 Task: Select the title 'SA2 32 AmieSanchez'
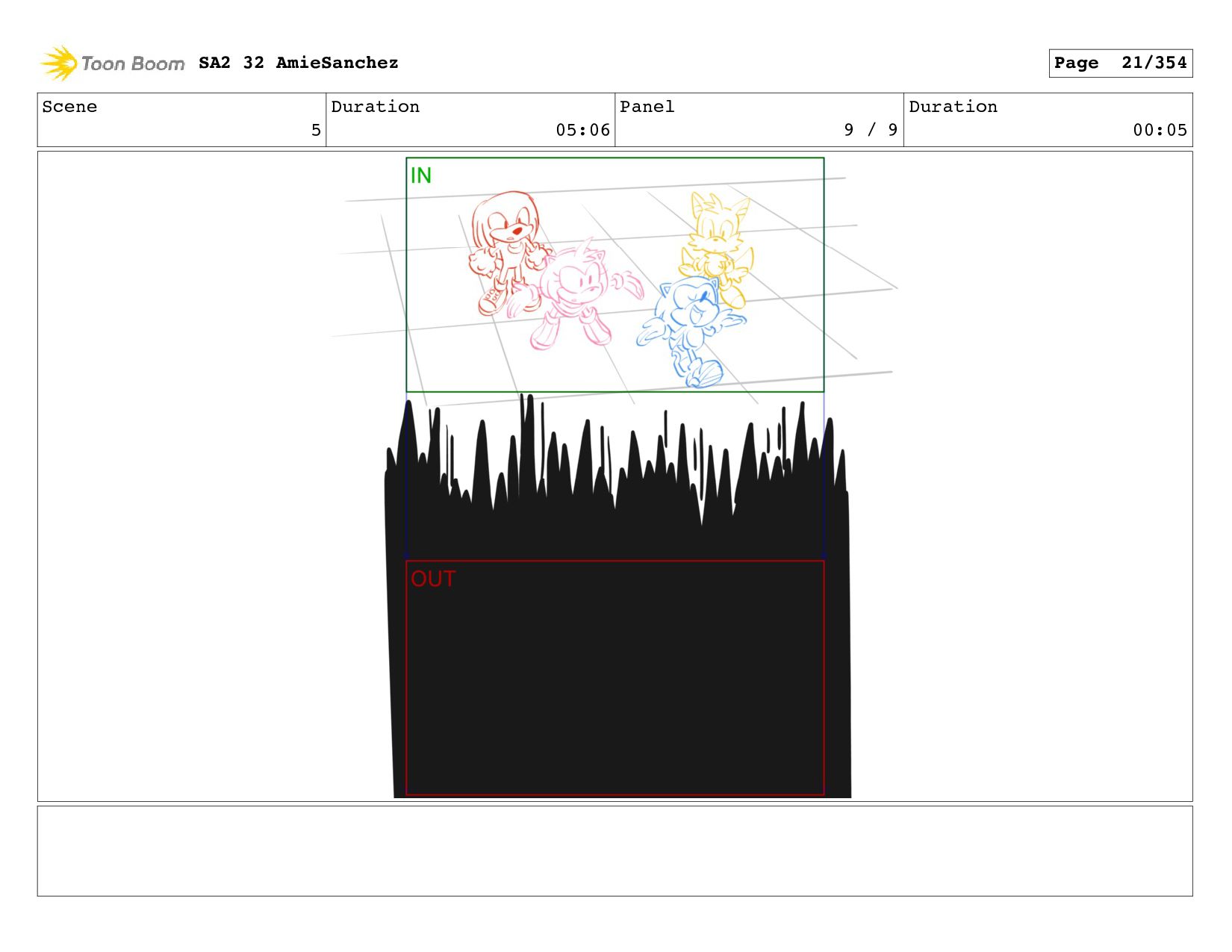[x=299, y=63]
